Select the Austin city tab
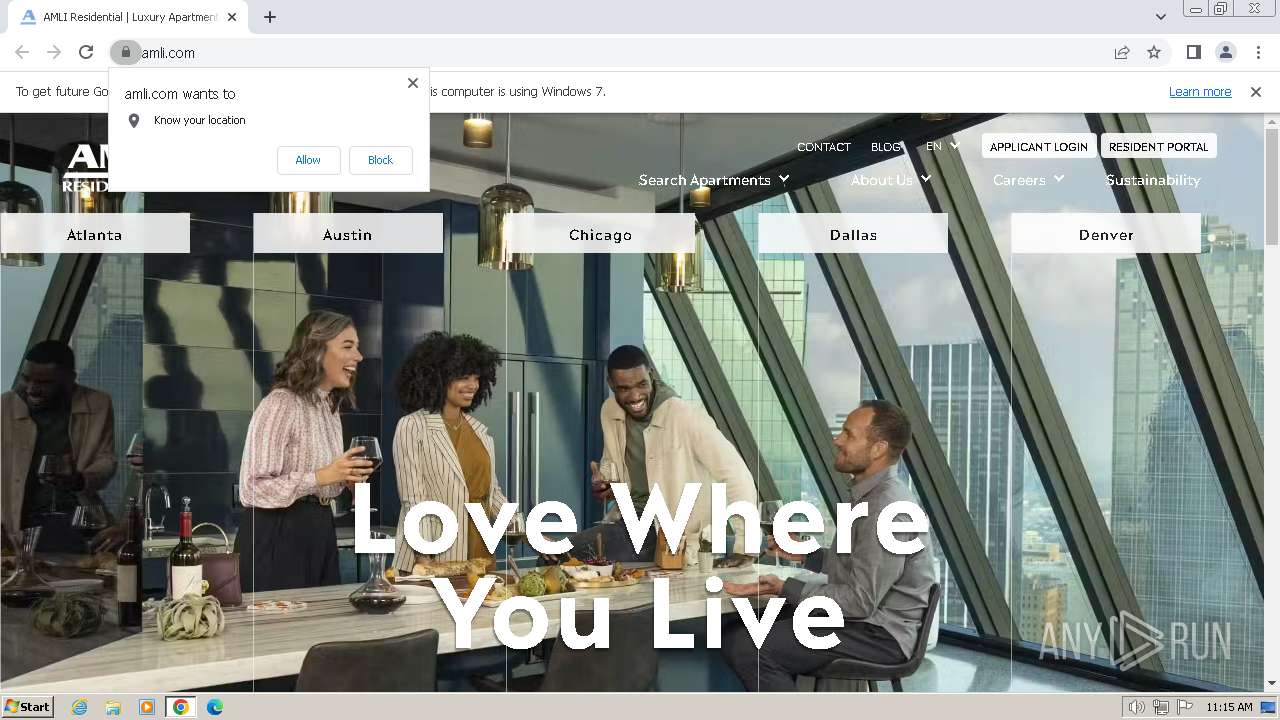Viewport: 1280px width, 720px height. pos(348,234)
